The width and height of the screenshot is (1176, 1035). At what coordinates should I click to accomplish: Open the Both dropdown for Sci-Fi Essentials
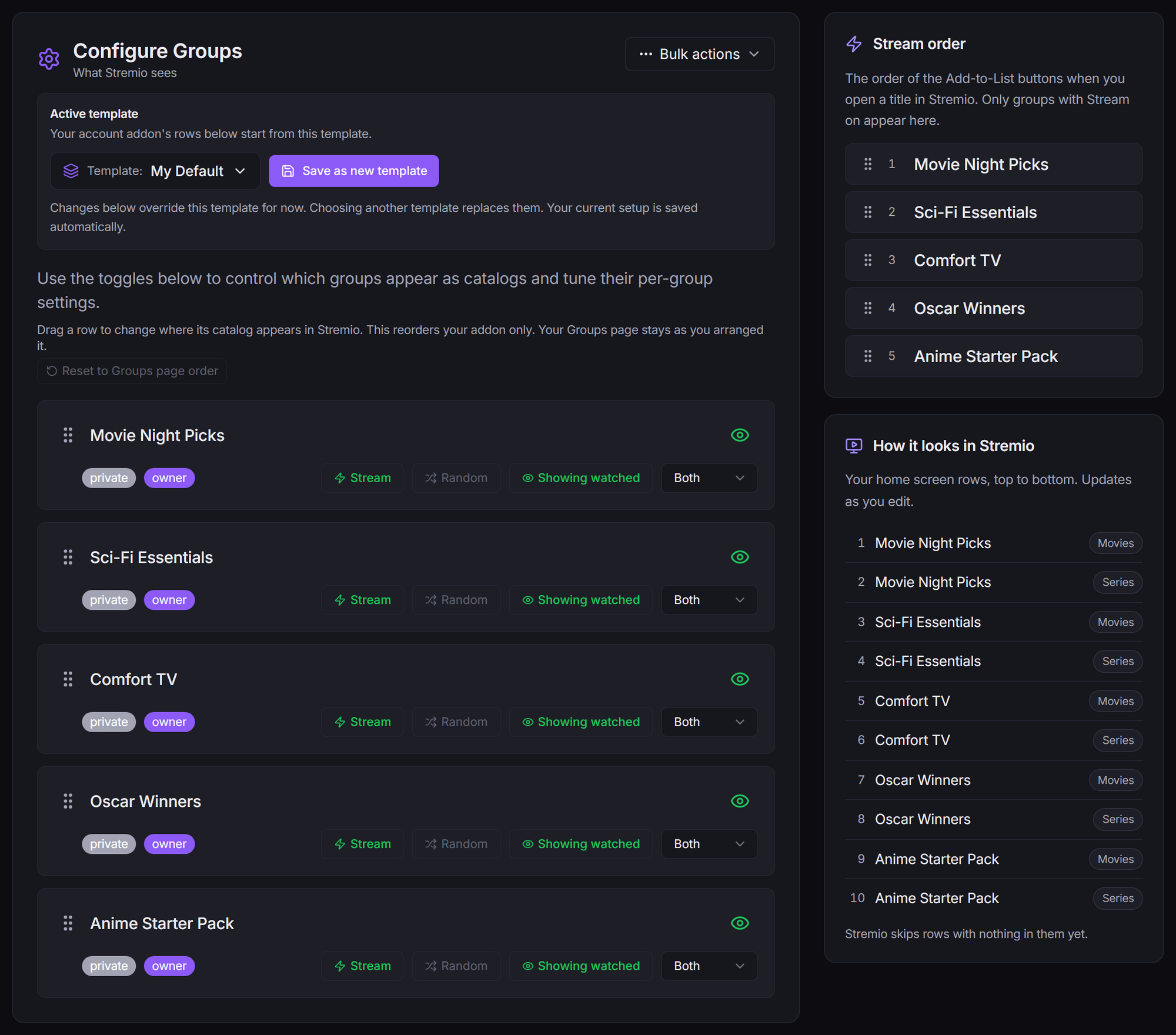click(x=709, y=600)
